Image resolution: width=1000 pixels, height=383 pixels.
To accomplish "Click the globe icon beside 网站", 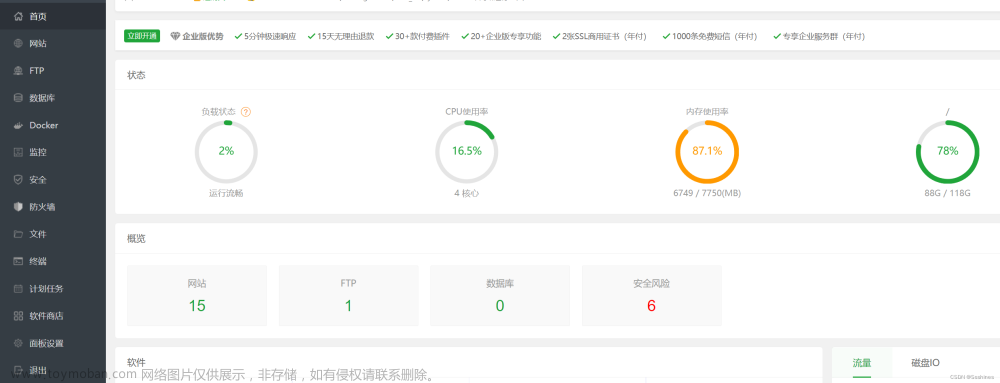I will click(18, 43).
